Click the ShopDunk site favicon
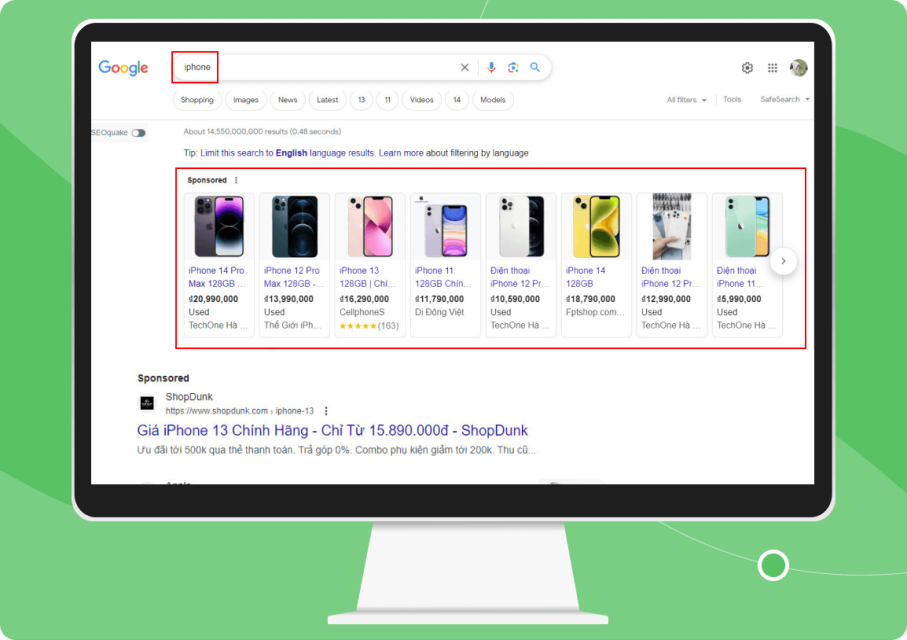The height and width of the screenshot is (640, 907). [x=147, y=403]
